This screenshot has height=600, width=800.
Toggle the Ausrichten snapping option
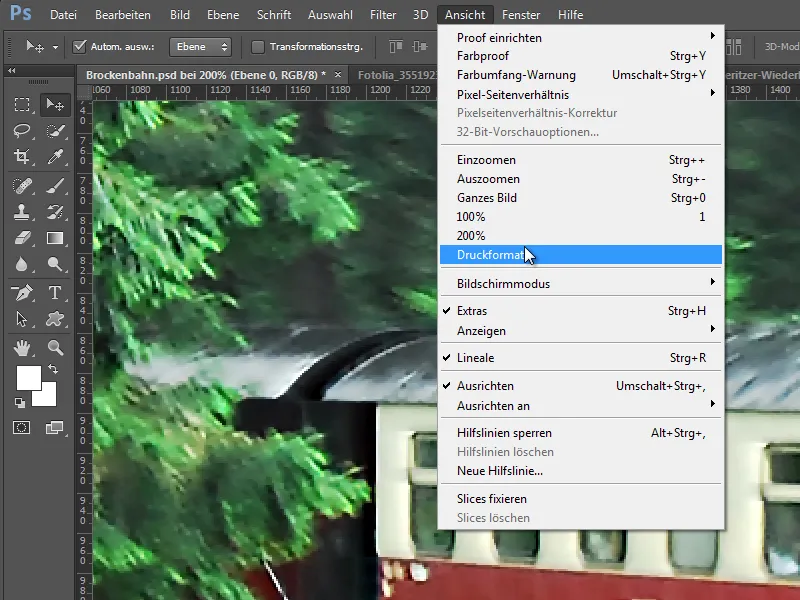(x=581, y=386)
